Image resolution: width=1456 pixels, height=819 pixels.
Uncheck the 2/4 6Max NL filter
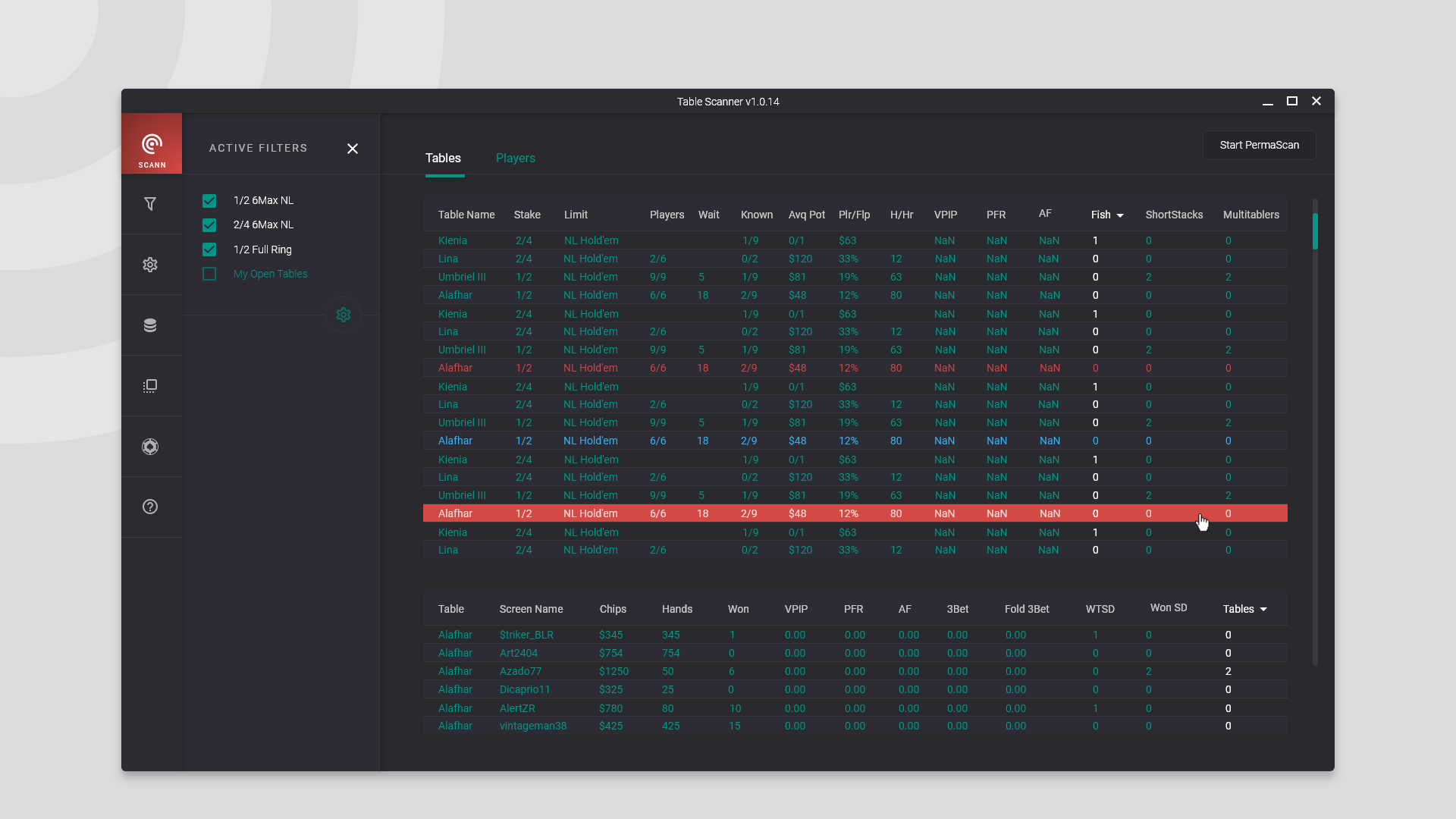point(209,225)
